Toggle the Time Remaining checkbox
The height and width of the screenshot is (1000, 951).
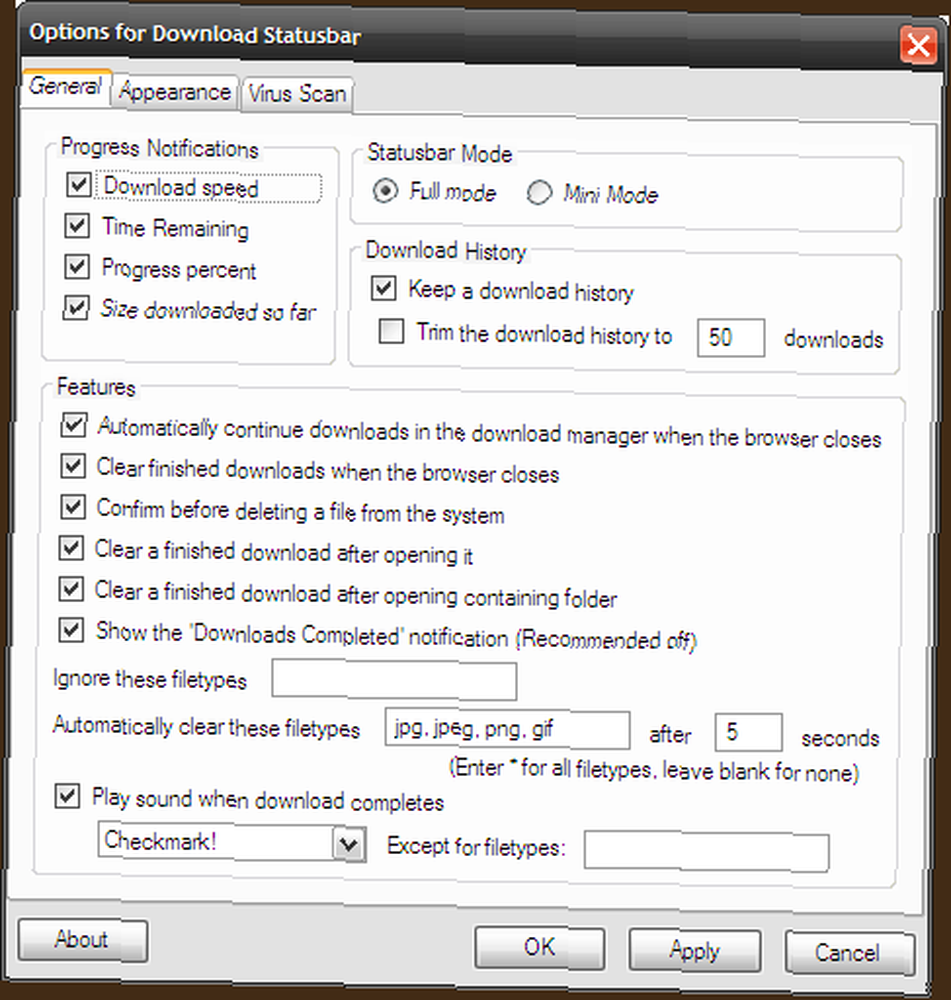click(x=77, y=226)
